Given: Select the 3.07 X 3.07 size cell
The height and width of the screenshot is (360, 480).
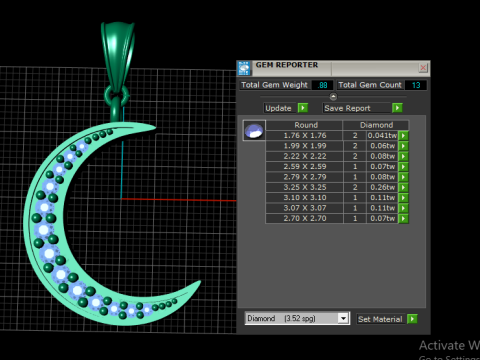Looking at the screenshot, I should coord(304,208).
